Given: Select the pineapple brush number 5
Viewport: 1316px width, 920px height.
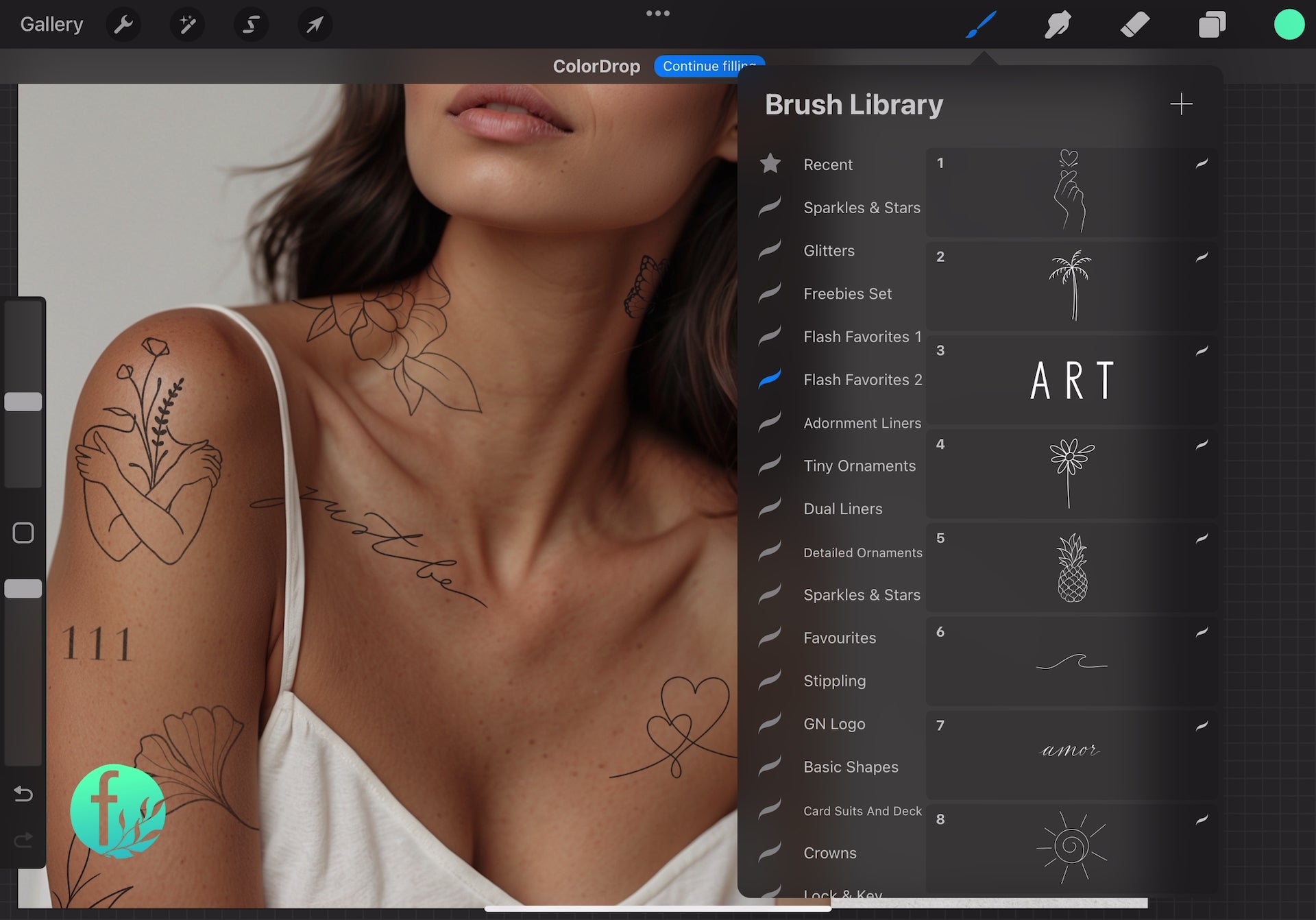Looking at the screenshot, I should (1071, 568).
